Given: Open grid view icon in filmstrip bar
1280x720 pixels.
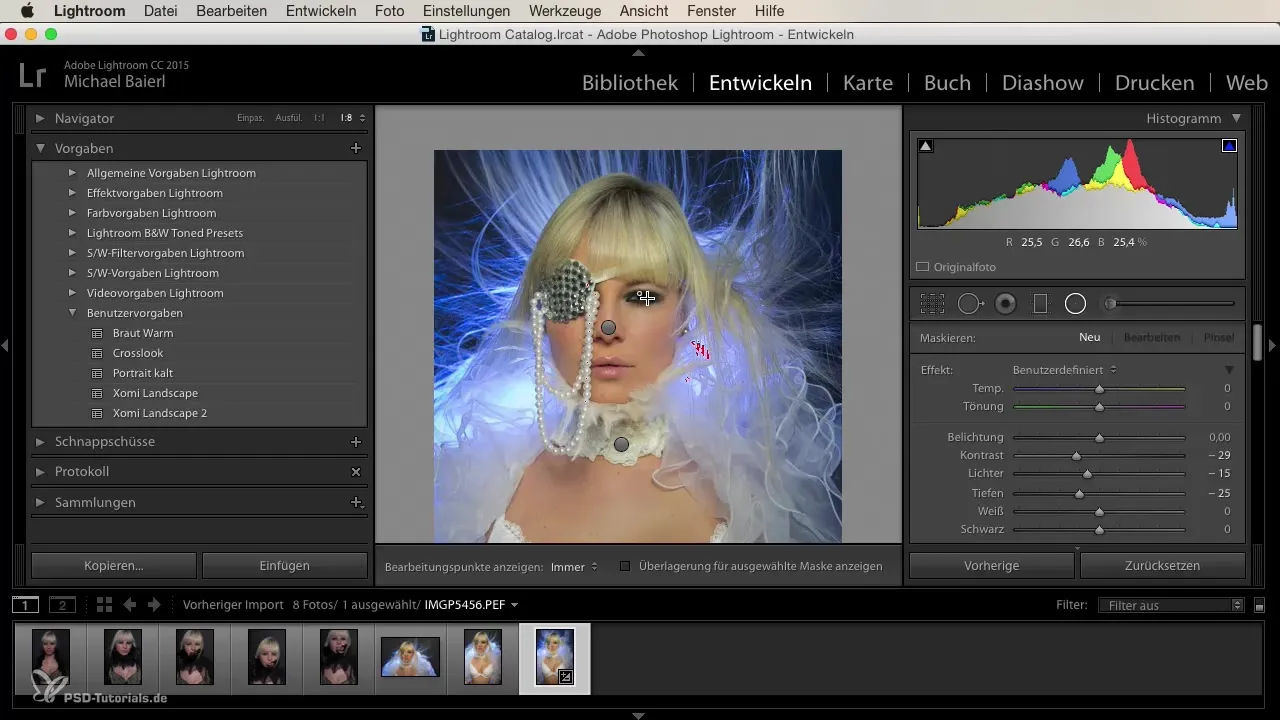Looking at the screenshot, I should tap(104, 605).
